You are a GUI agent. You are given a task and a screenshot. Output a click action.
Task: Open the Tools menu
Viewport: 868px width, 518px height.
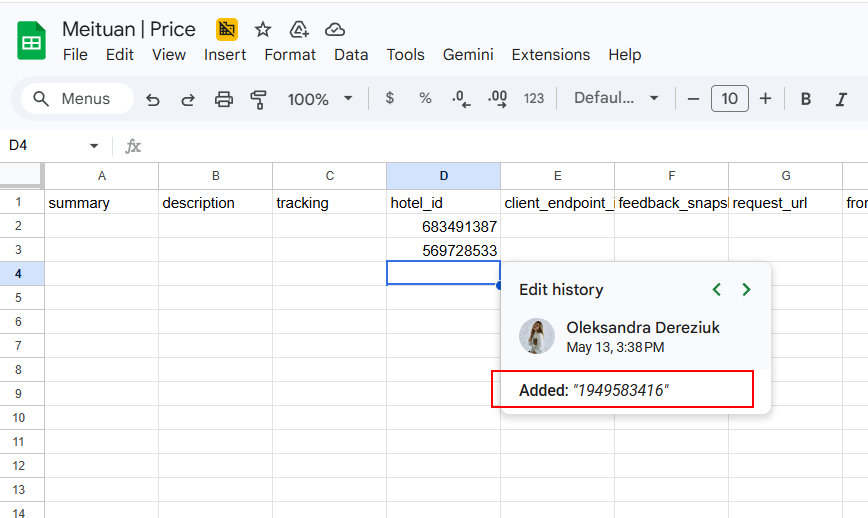point(405,55)
